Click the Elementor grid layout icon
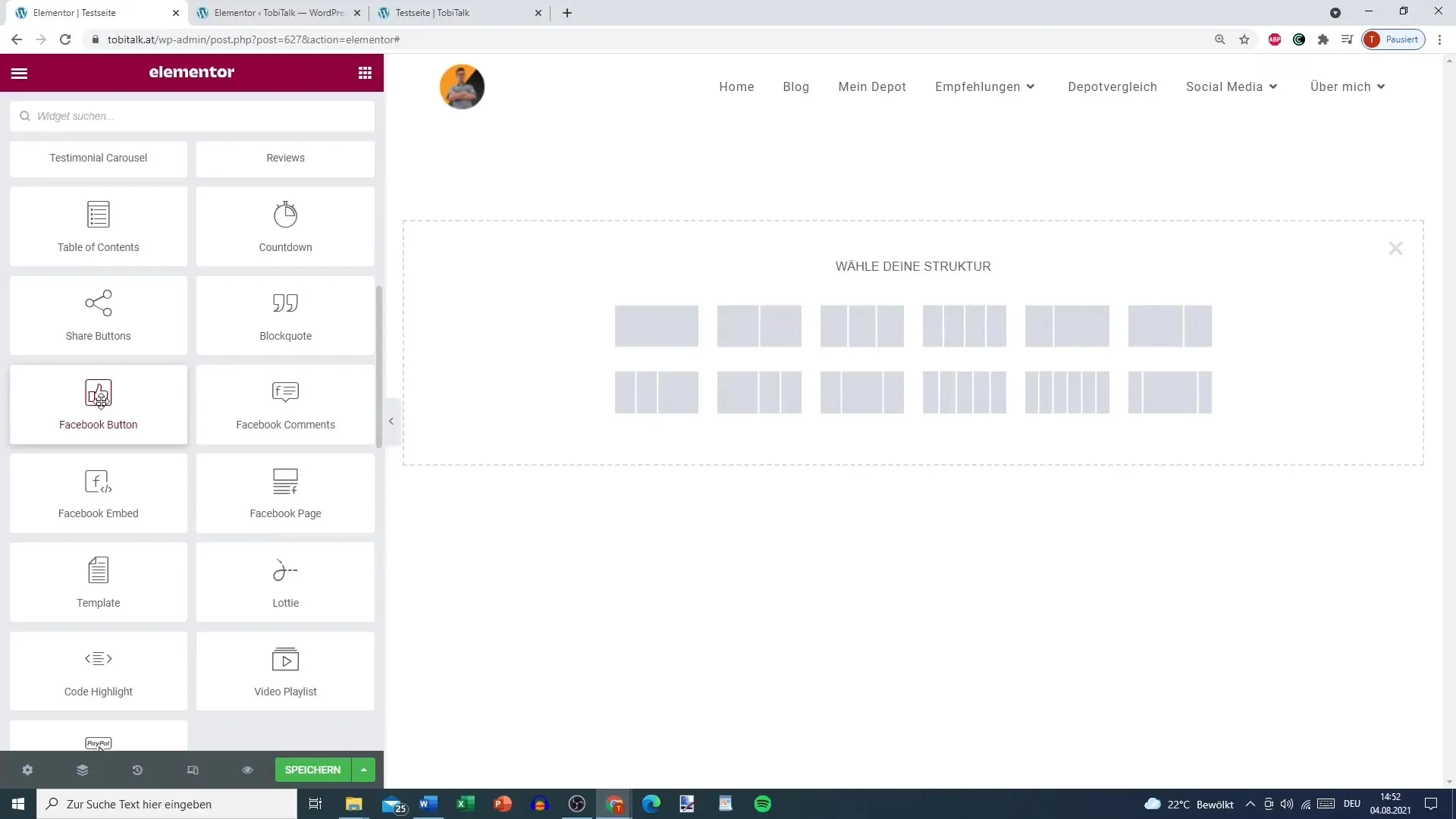 coord(365,72)
